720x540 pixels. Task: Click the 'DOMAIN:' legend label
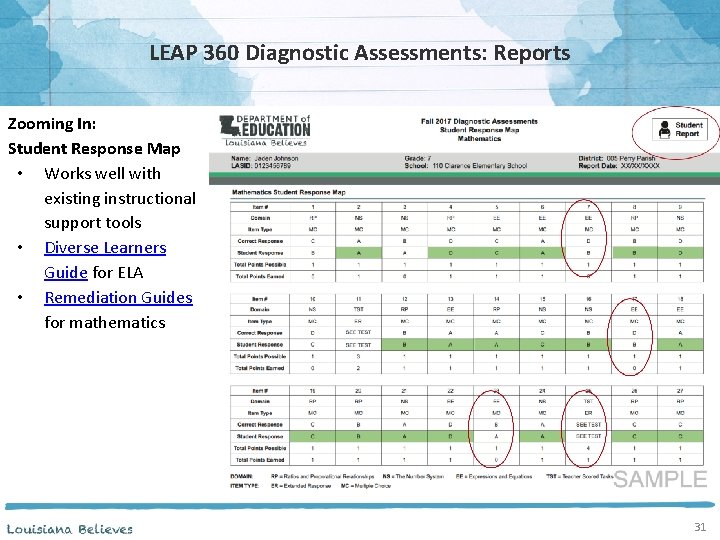[242, 477]
